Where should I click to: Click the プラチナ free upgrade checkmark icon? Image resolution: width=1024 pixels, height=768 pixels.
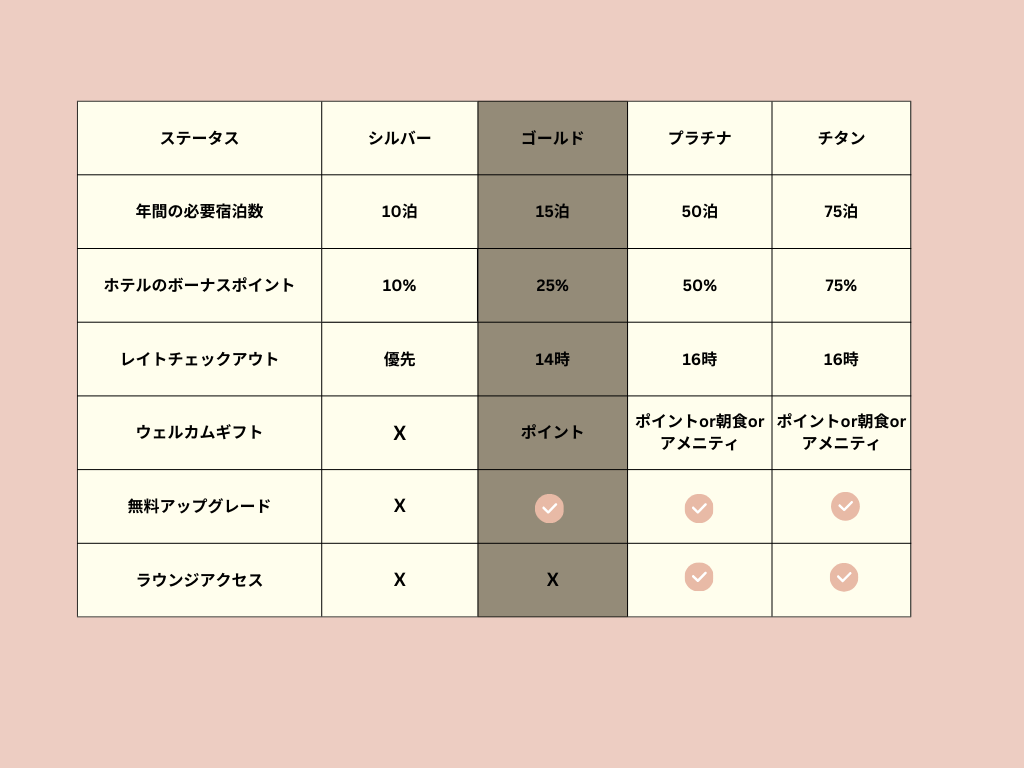699,508
